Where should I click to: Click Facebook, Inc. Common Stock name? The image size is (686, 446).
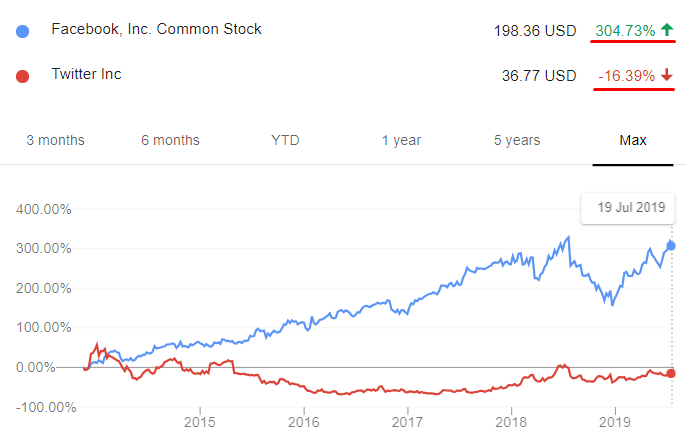click(x=156, y=29)
